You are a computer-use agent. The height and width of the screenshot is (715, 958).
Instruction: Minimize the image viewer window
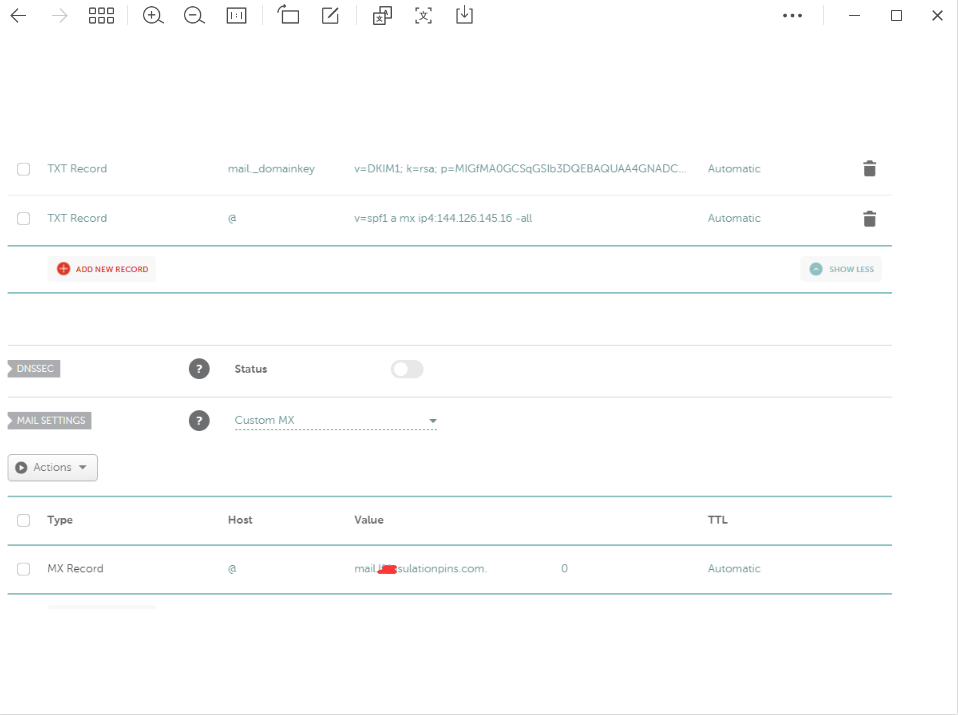[854, 15]
